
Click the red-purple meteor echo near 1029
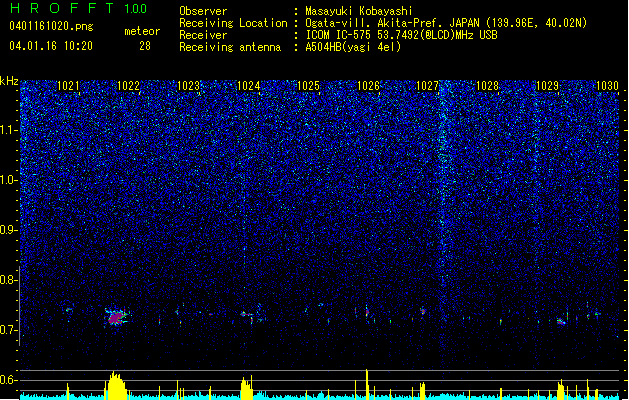click(561, 321)
